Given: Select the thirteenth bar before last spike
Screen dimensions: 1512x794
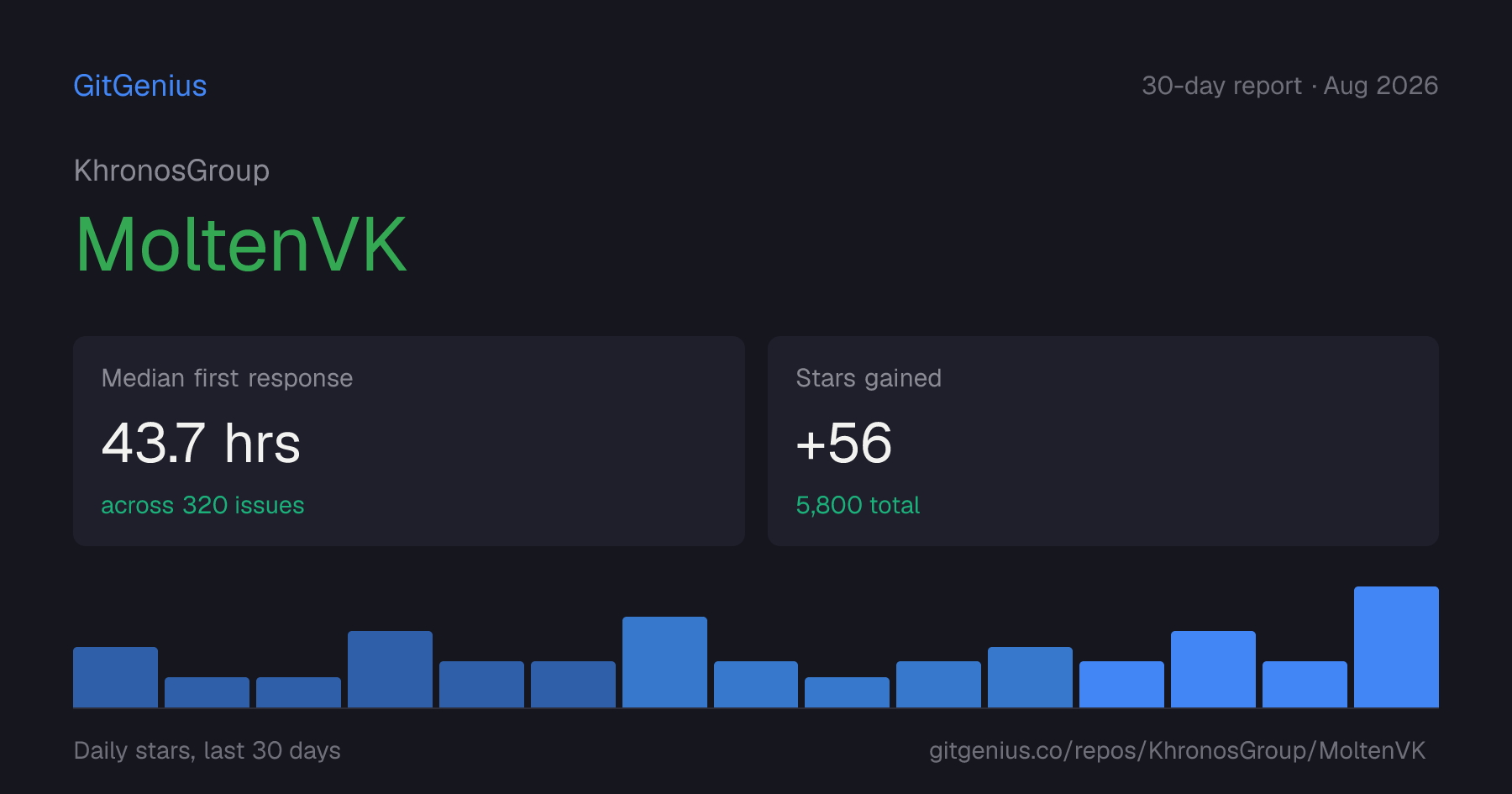Looking at the screenshot, I should tap(1213, 670).
